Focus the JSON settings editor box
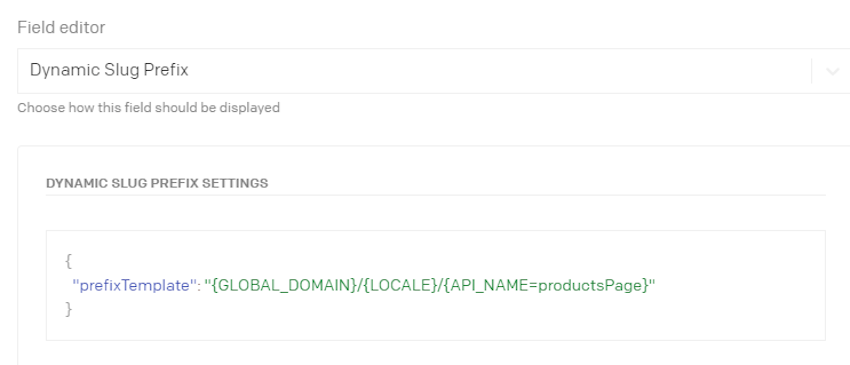850x365 pixels. [x=436, y=285]
